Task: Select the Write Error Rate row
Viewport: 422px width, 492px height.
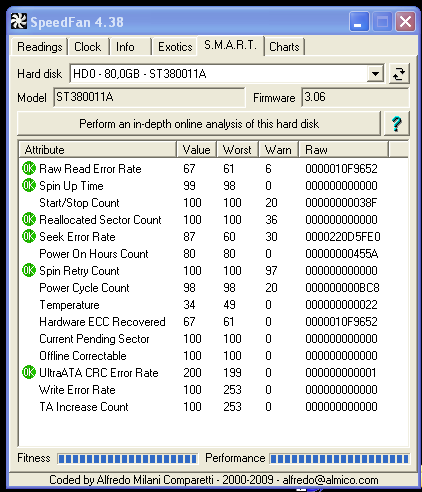Action: pyautogui.click(x=213, y=390)
